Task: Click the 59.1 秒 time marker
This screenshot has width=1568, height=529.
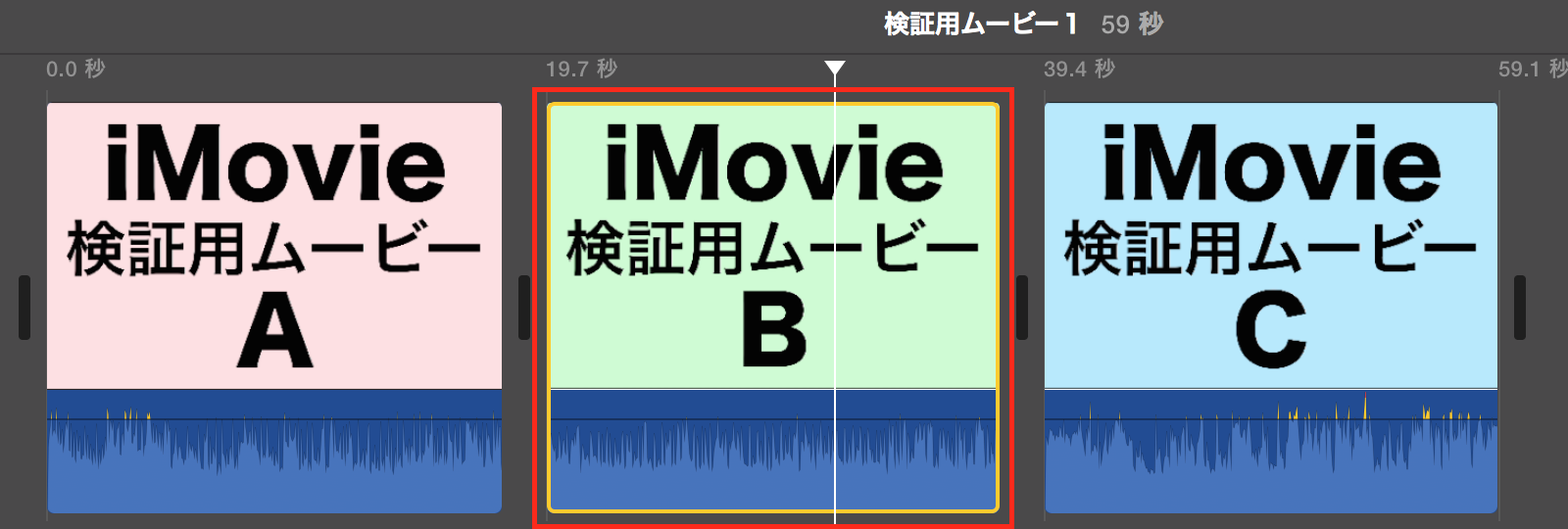Action: (x=1533, y=69)
